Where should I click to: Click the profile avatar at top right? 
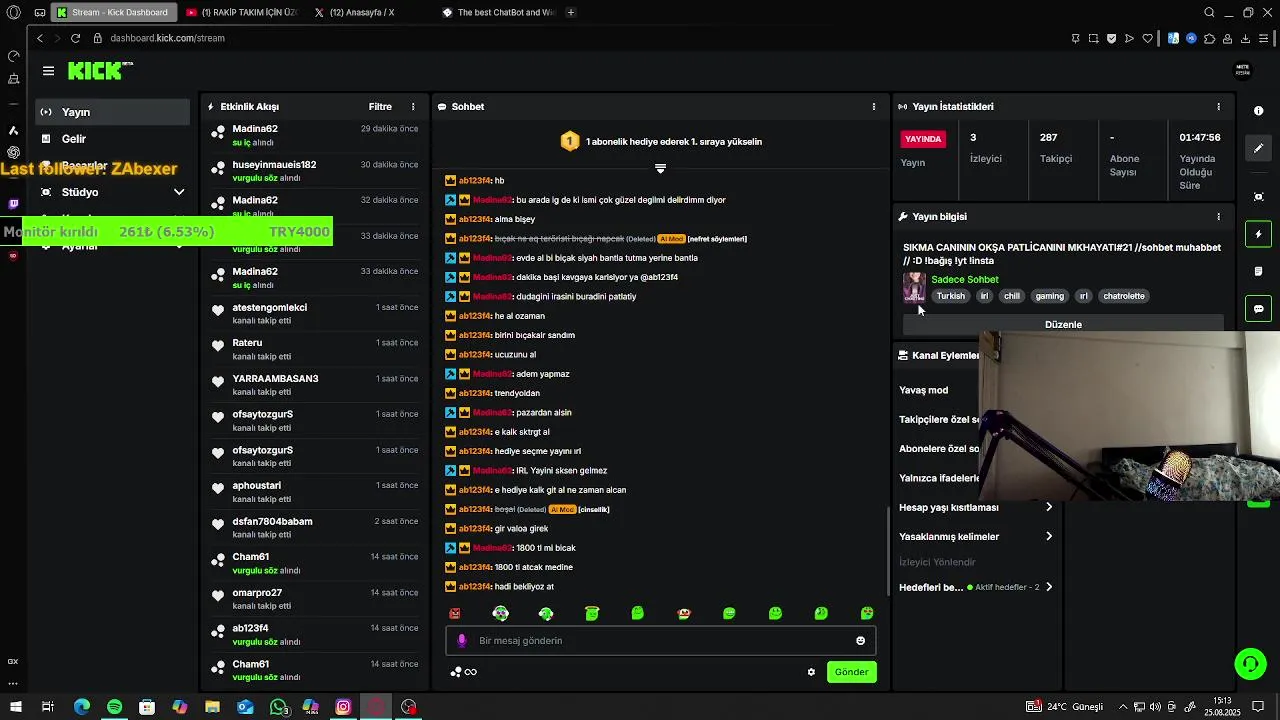(x=1243, y=70)
